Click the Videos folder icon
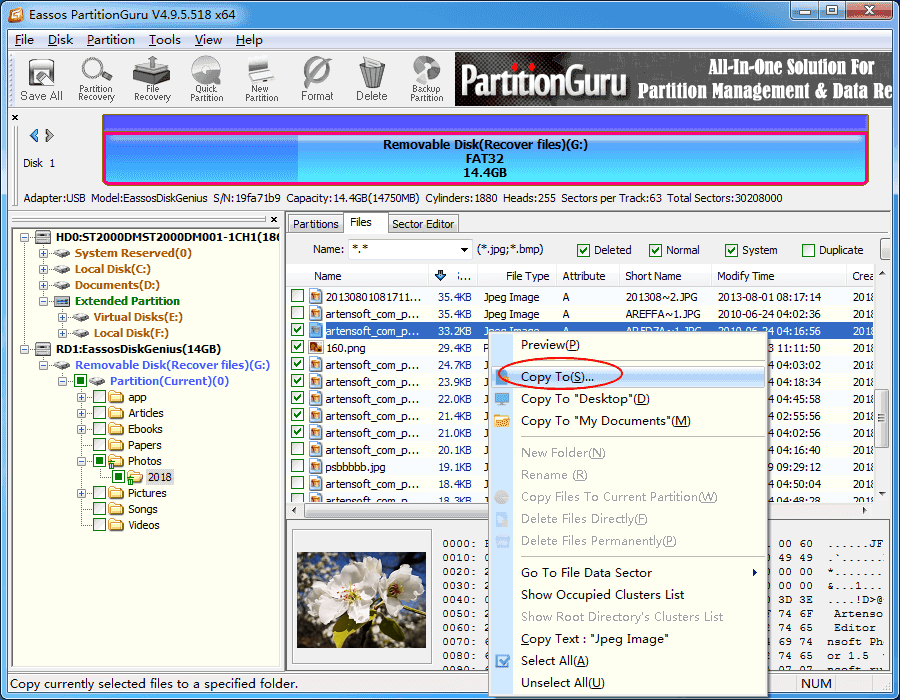The width and height of the screenshot is (900, 700). (117, 525)
